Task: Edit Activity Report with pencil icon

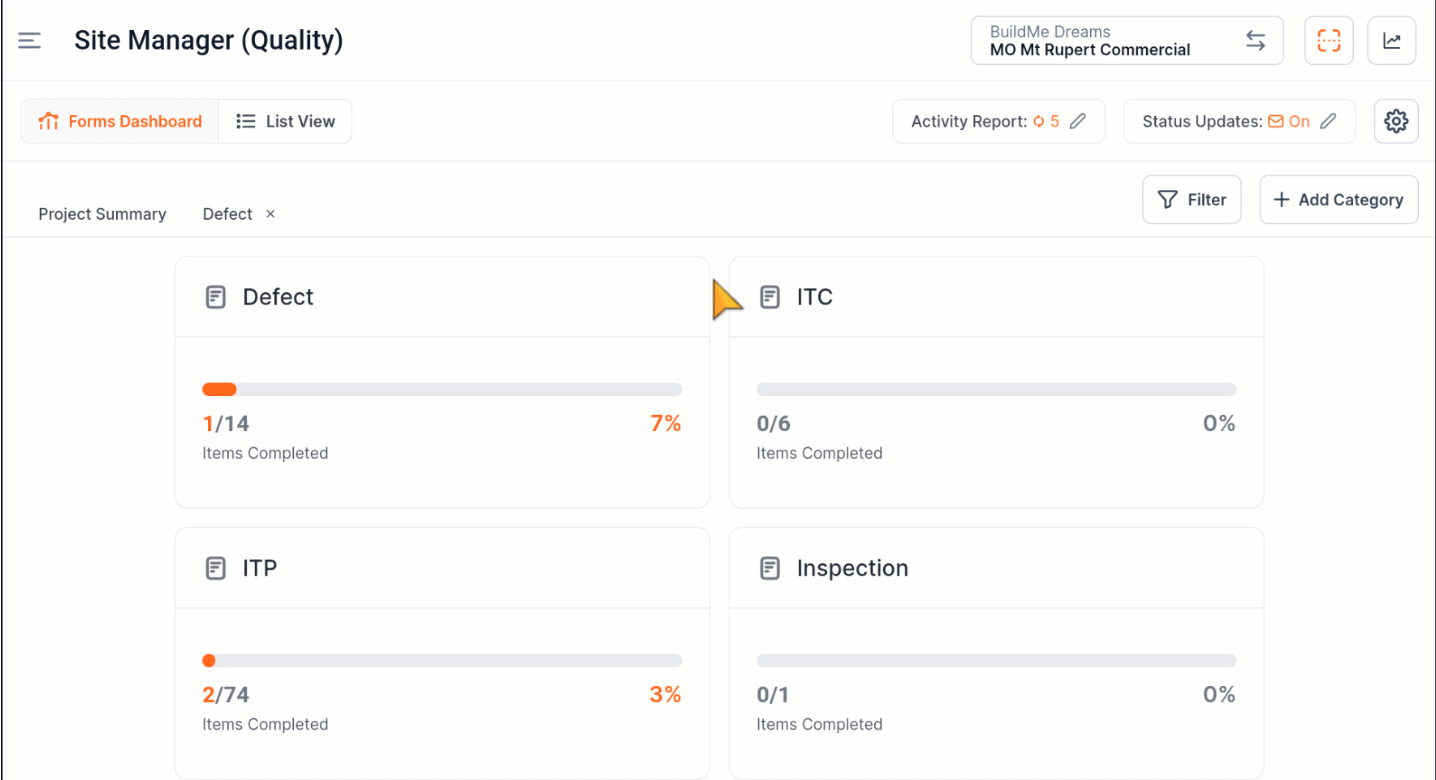Action: pos(1078,121)
